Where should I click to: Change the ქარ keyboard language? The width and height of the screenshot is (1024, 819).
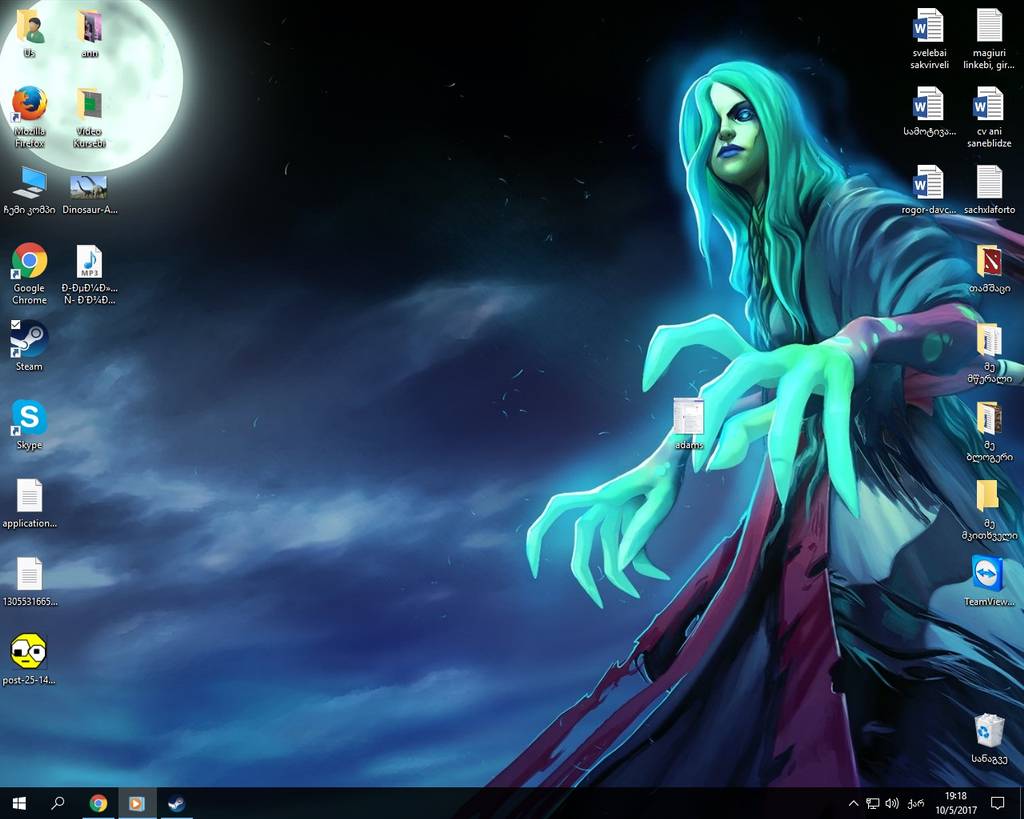[915, 803]
